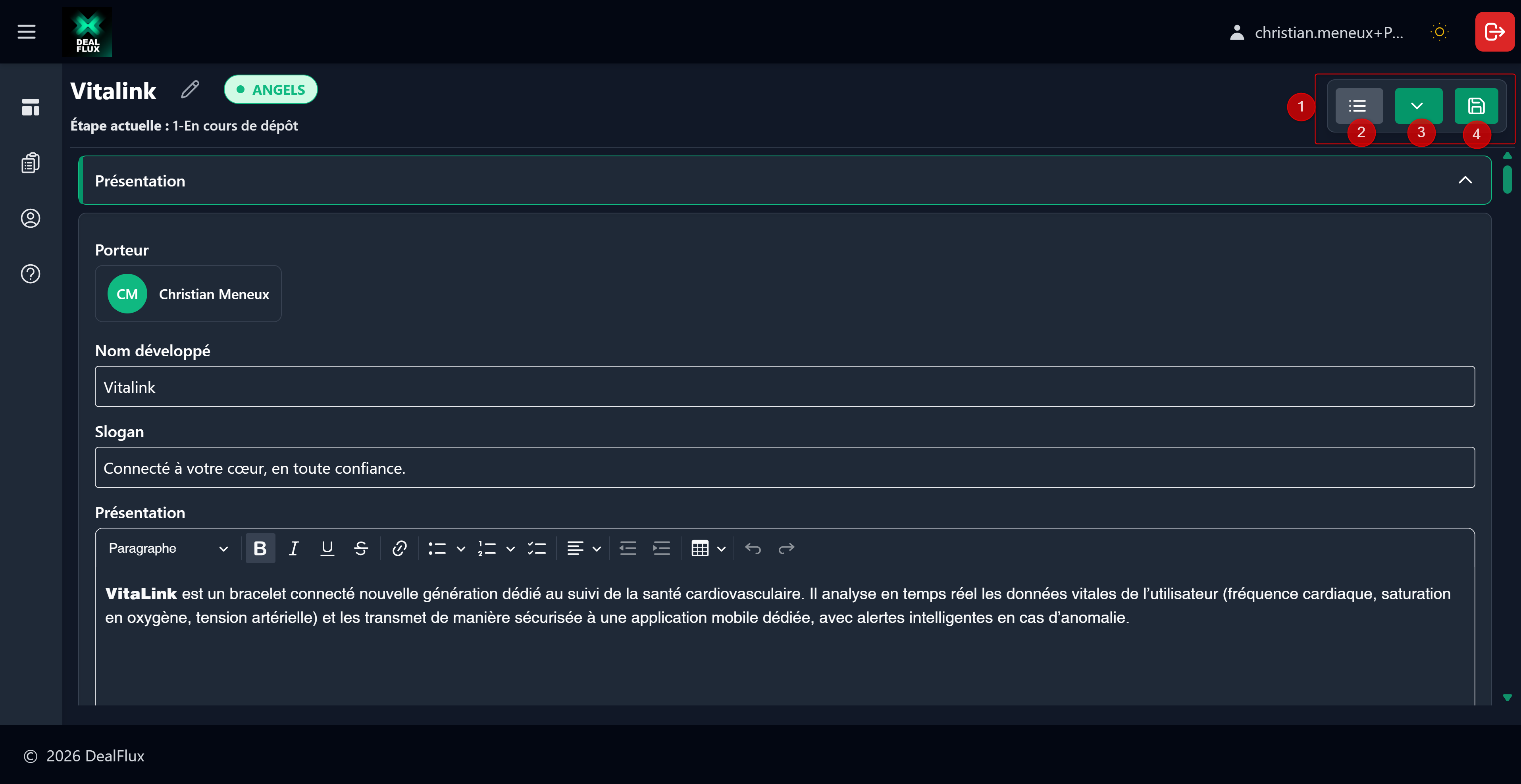Click the ANGELS status badge
The width and height of the screenshot is (1521, 784).
click(271, 90)
